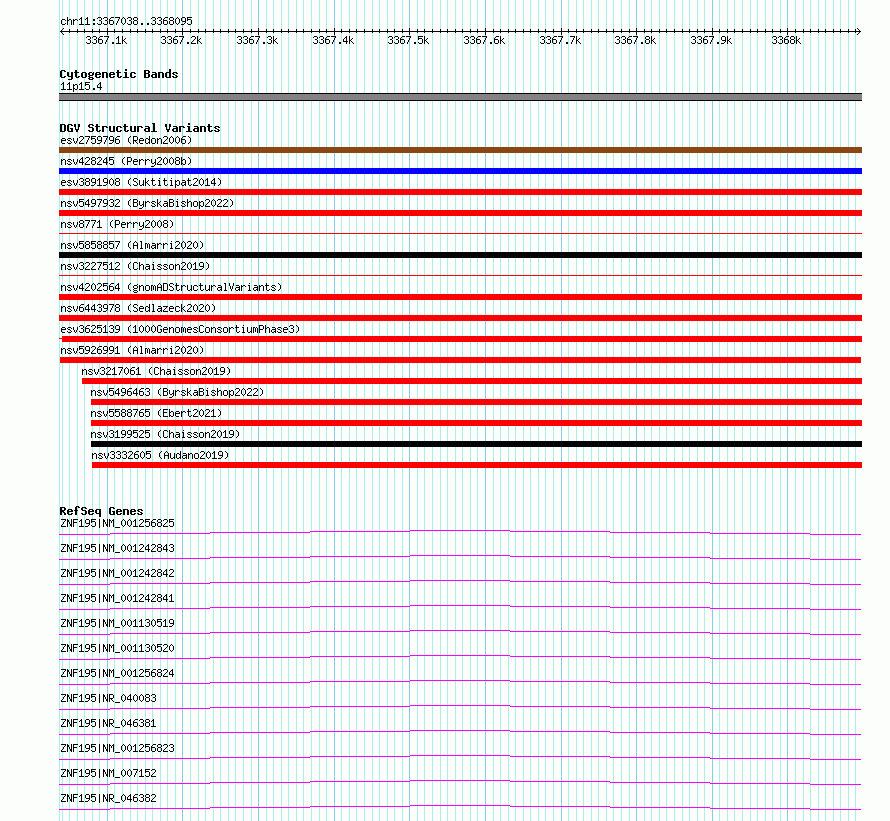The height and width of the screenshot is (821, 890).
Task: Click the black nsv3199525 variant bar
Action: [476, 444]
